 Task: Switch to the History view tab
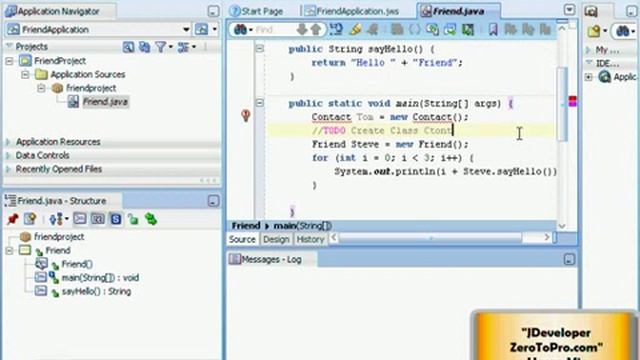310,239
